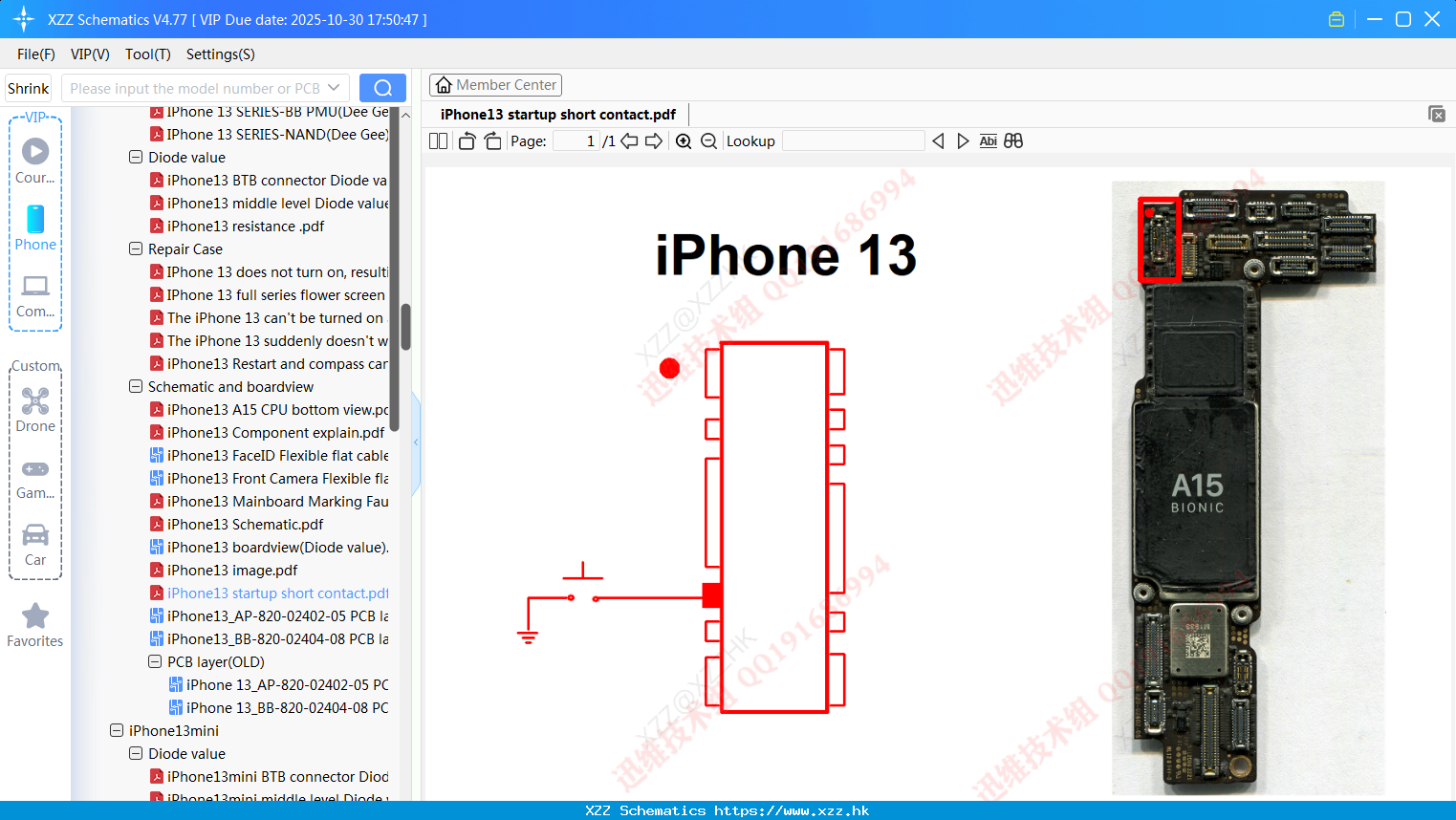Open iPhone13 resistance .pdf

click(x=246, y=226)
